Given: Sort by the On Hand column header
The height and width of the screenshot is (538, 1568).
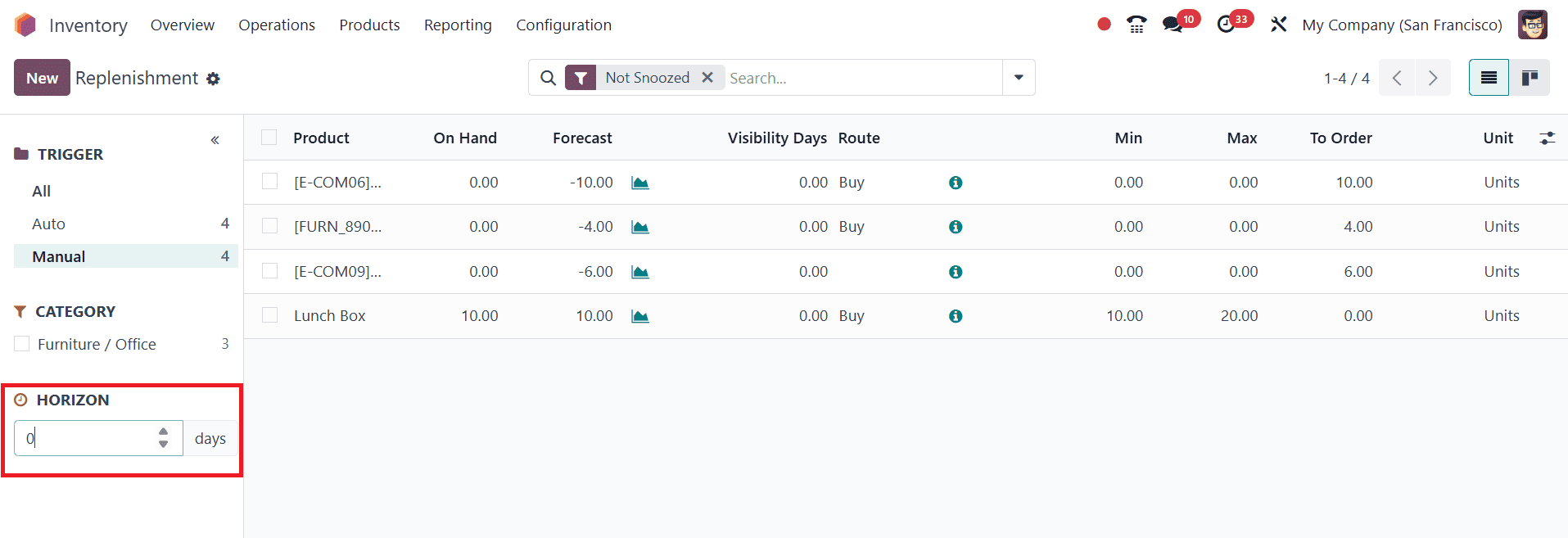Looking at the screenshot, I should point(465,138).
